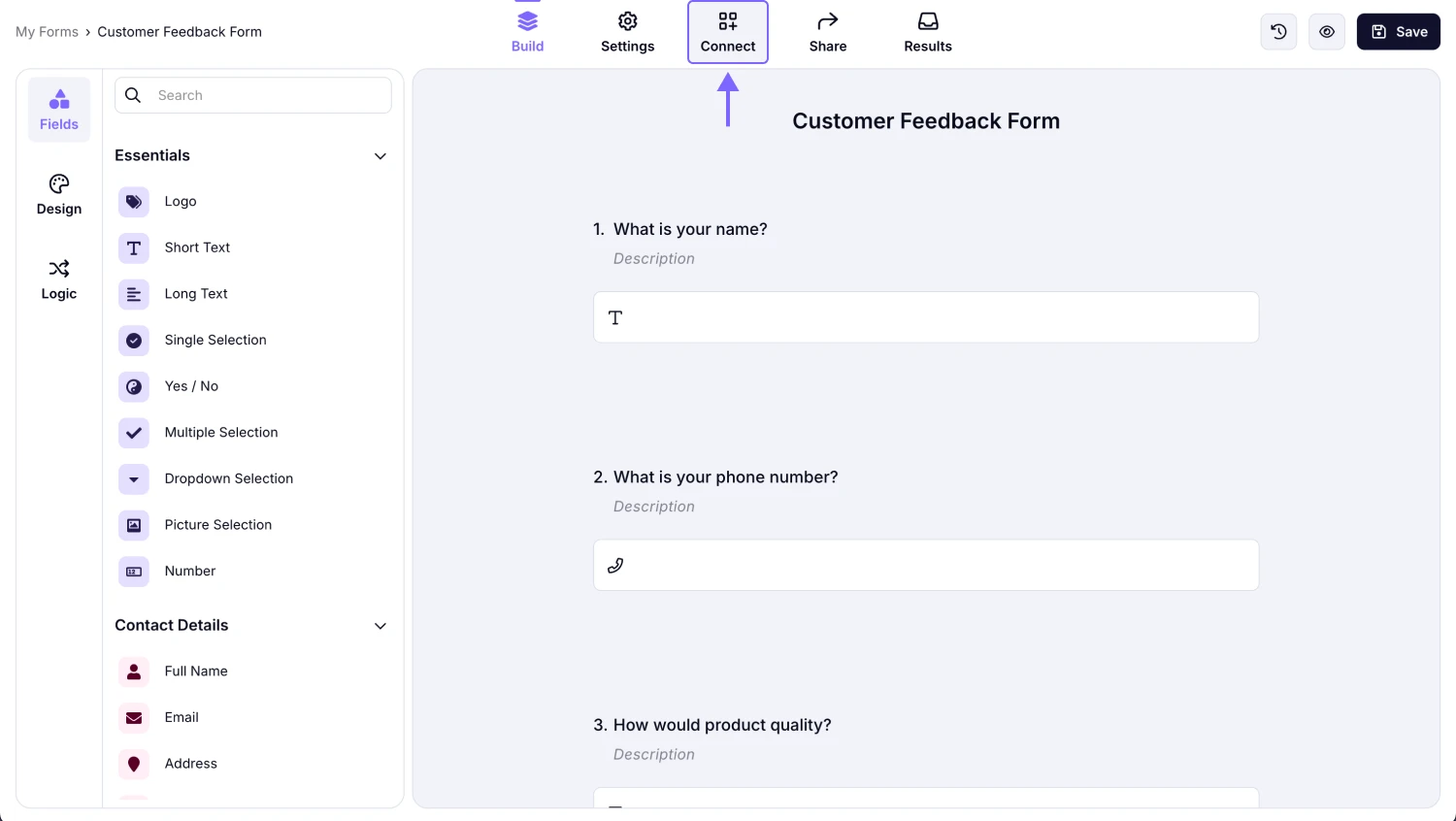Click the field search box
This screenshot has height=821, width=1456.
point(252,95)
